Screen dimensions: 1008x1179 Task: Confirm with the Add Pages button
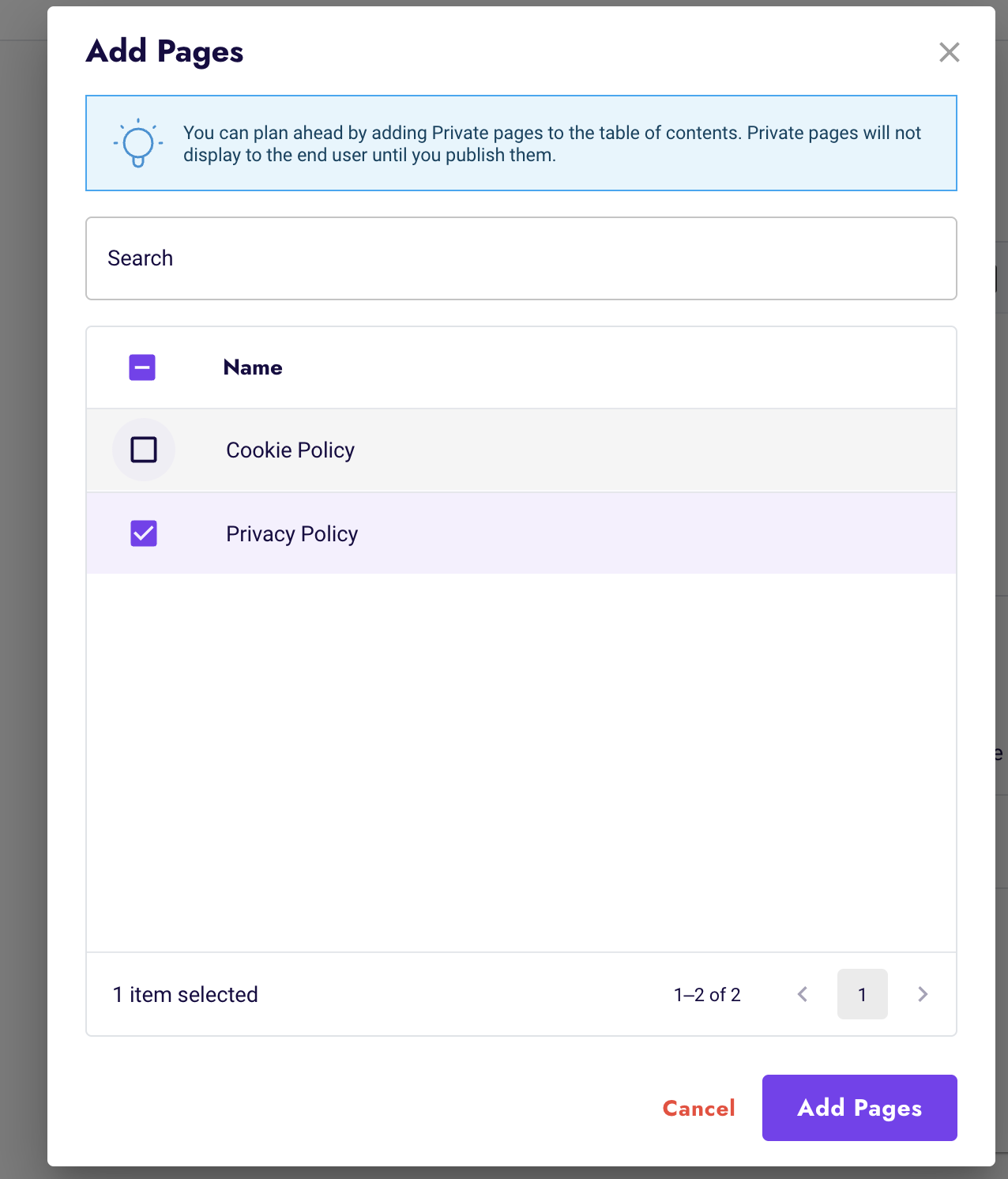859,1108
